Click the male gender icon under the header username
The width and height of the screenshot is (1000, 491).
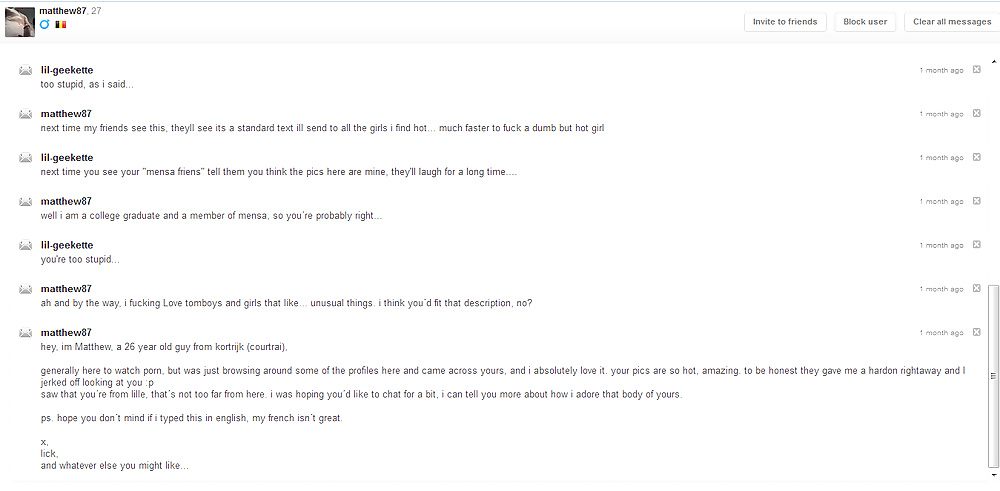pos(44,24)
